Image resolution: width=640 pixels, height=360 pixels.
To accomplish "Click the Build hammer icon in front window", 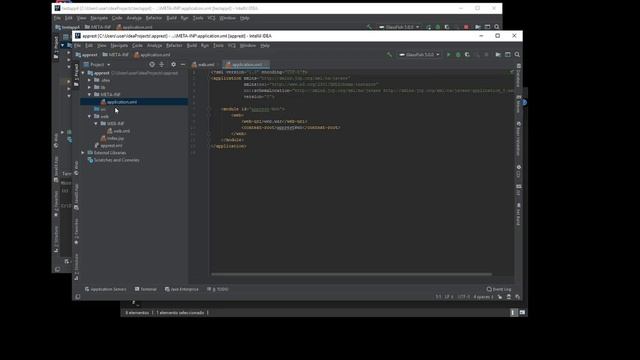I will click(389, 55).
